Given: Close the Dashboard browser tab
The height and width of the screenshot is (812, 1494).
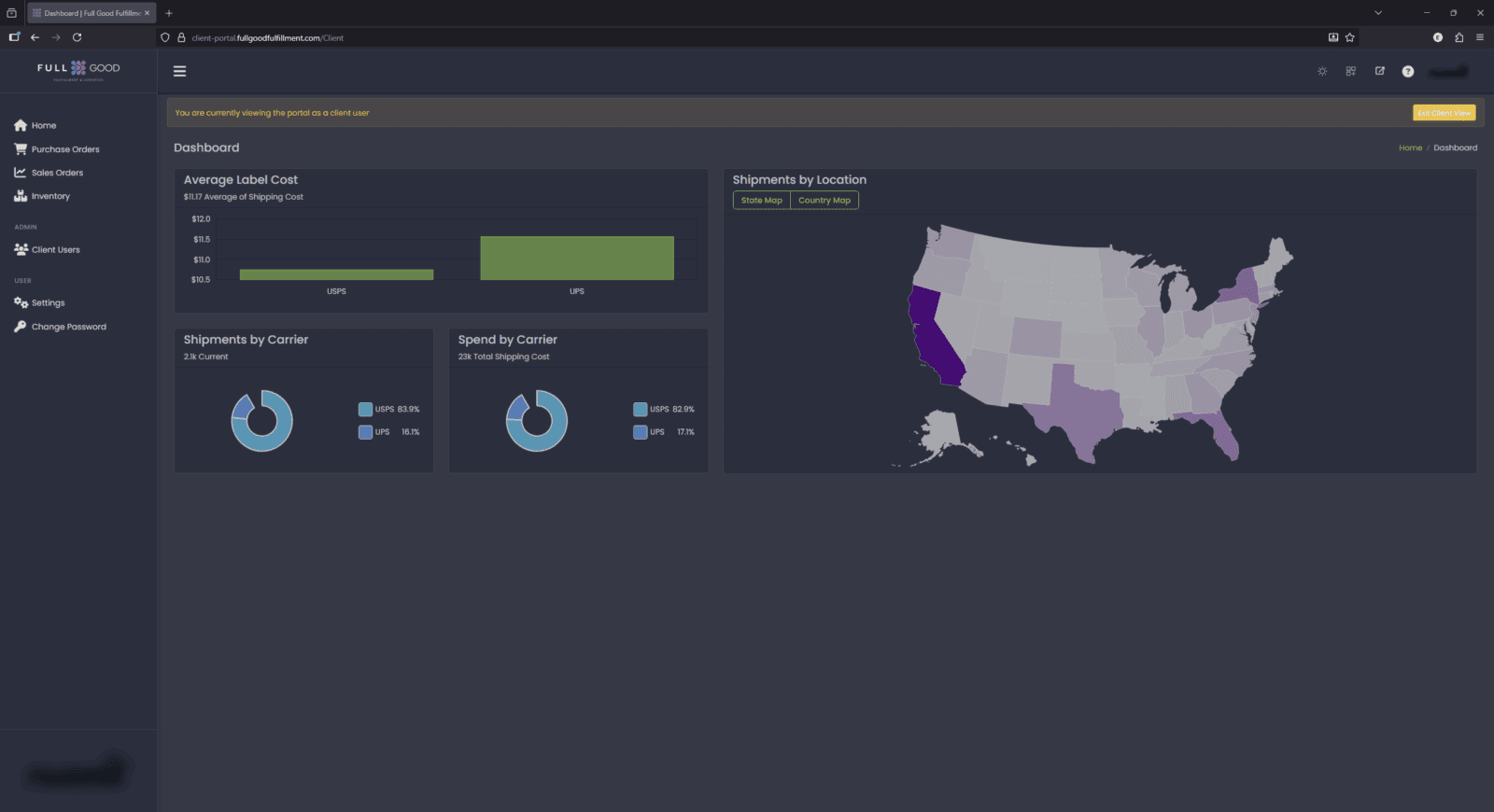Looking at the screenshot, I should pos(148,13).
